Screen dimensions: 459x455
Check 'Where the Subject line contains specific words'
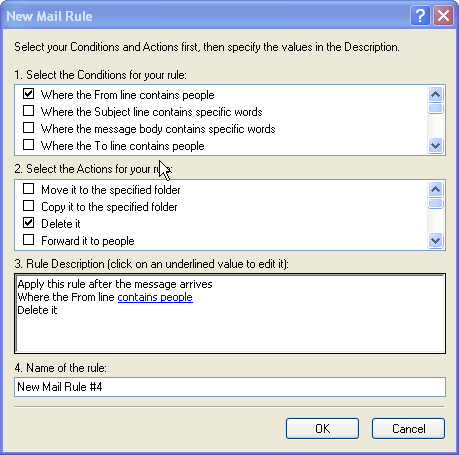coord(29,111)
